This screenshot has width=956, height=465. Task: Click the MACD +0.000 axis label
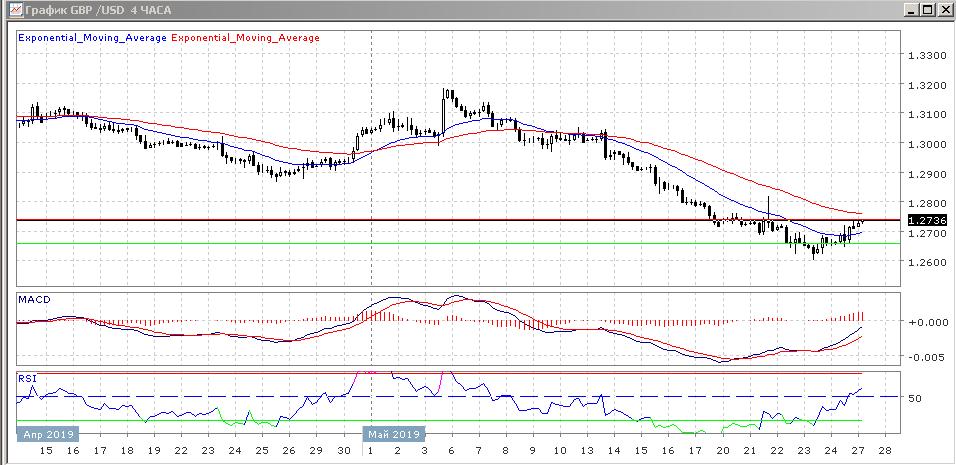point(925,322)
